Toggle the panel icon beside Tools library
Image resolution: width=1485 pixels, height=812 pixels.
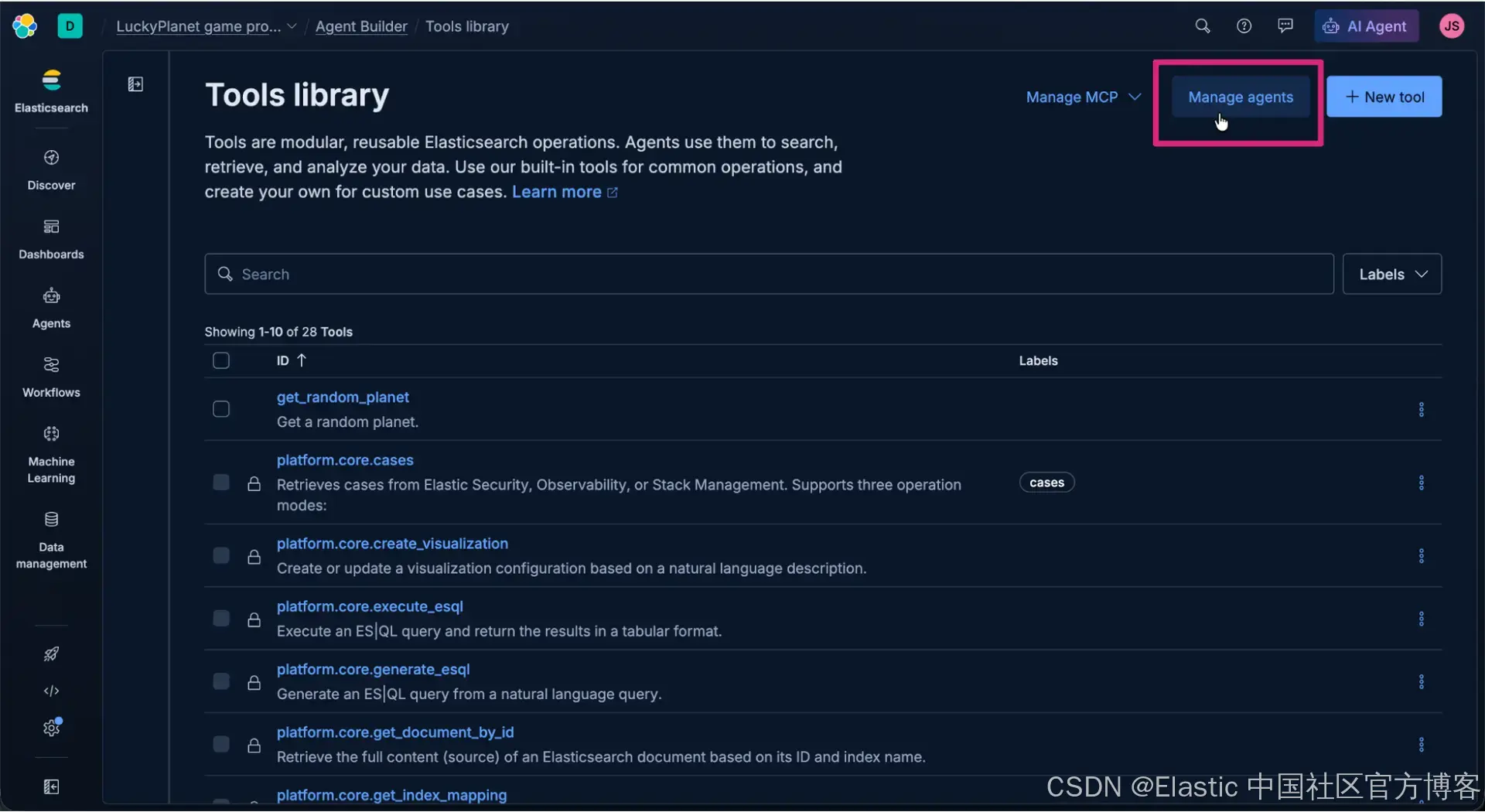135,84
